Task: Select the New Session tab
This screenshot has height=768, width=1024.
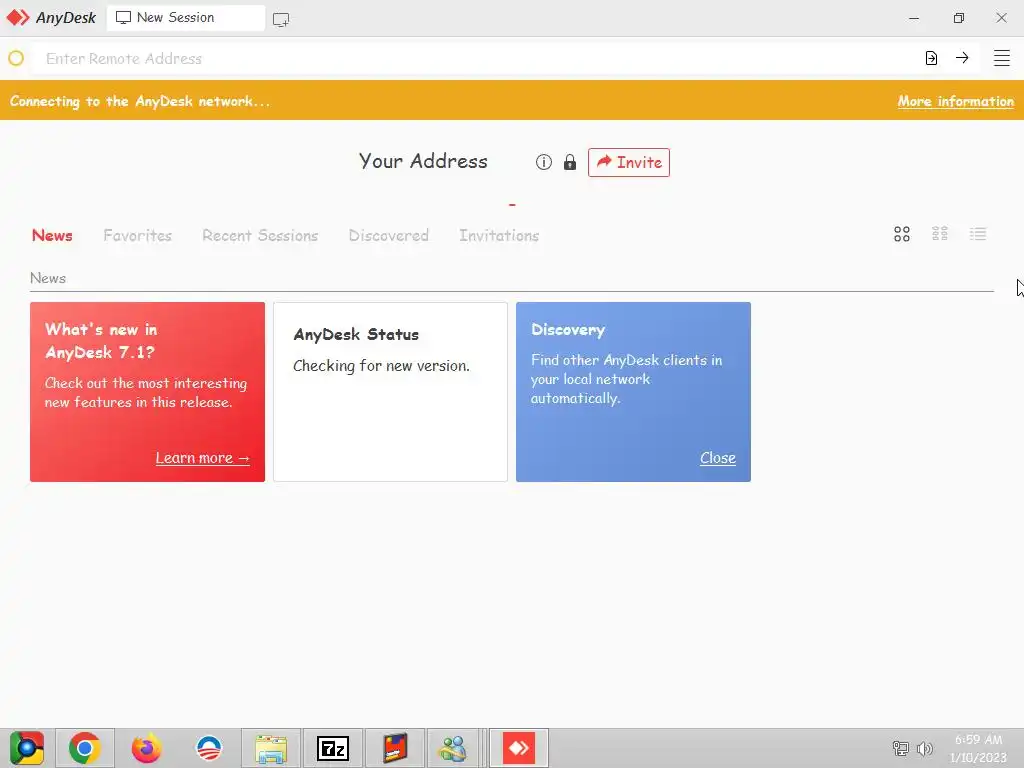Action: (x=186, y=18)
